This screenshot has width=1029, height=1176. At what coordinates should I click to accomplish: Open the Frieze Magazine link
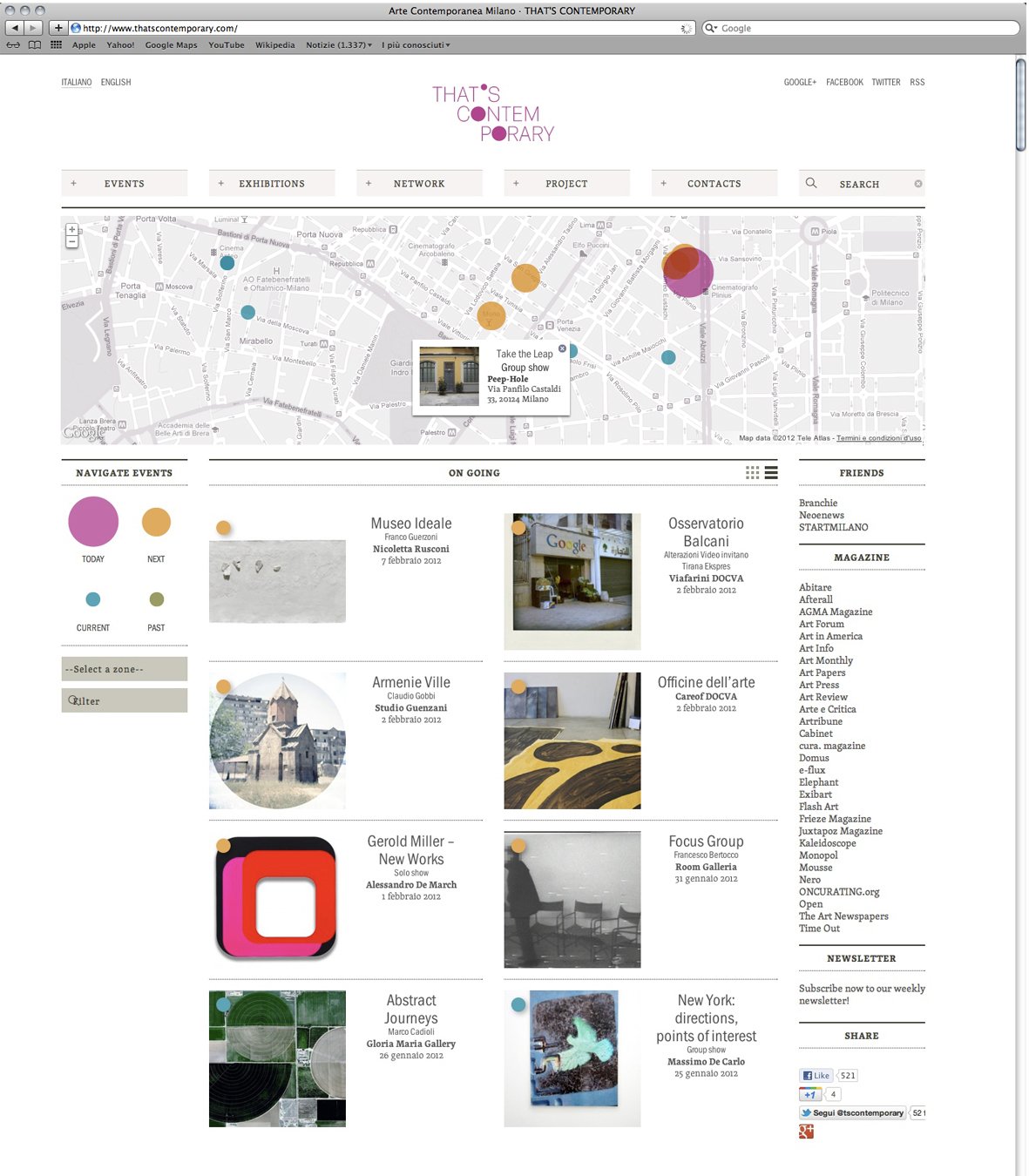coord(835,819)
